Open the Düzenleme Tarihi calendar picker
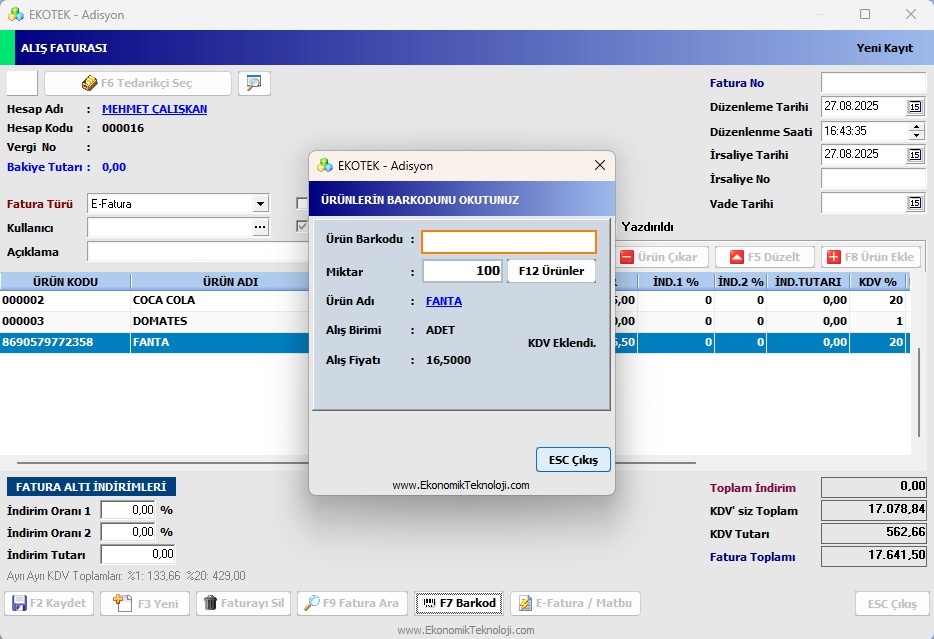Screen dimensions: 934x639 click(915, 107)
